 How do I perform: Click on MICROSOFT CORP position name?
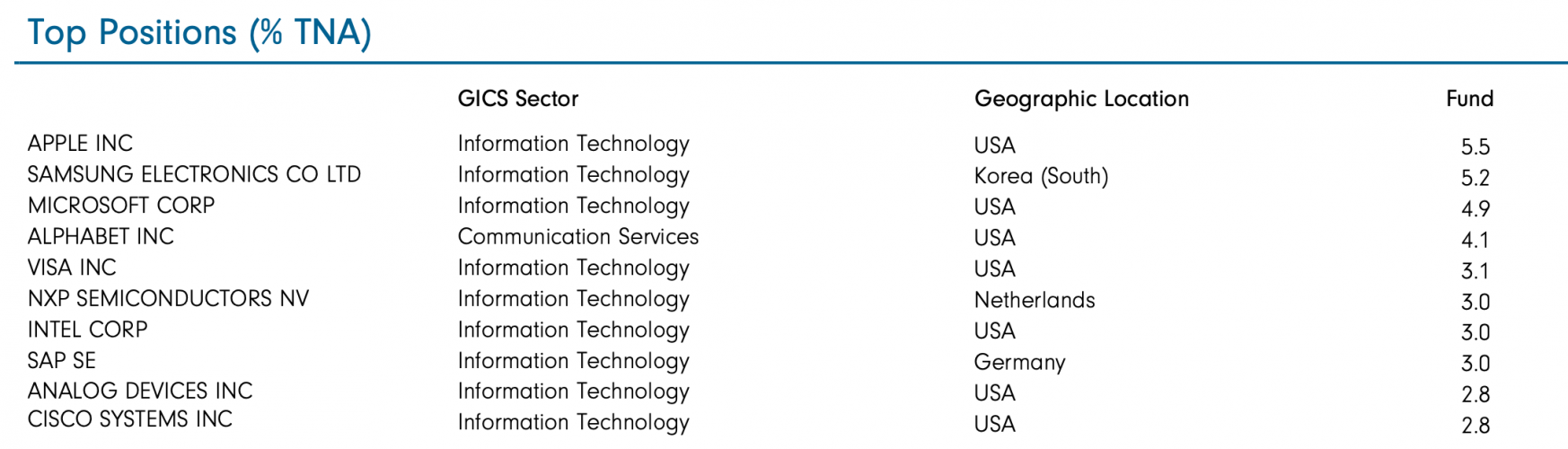(x=121, y=206)
